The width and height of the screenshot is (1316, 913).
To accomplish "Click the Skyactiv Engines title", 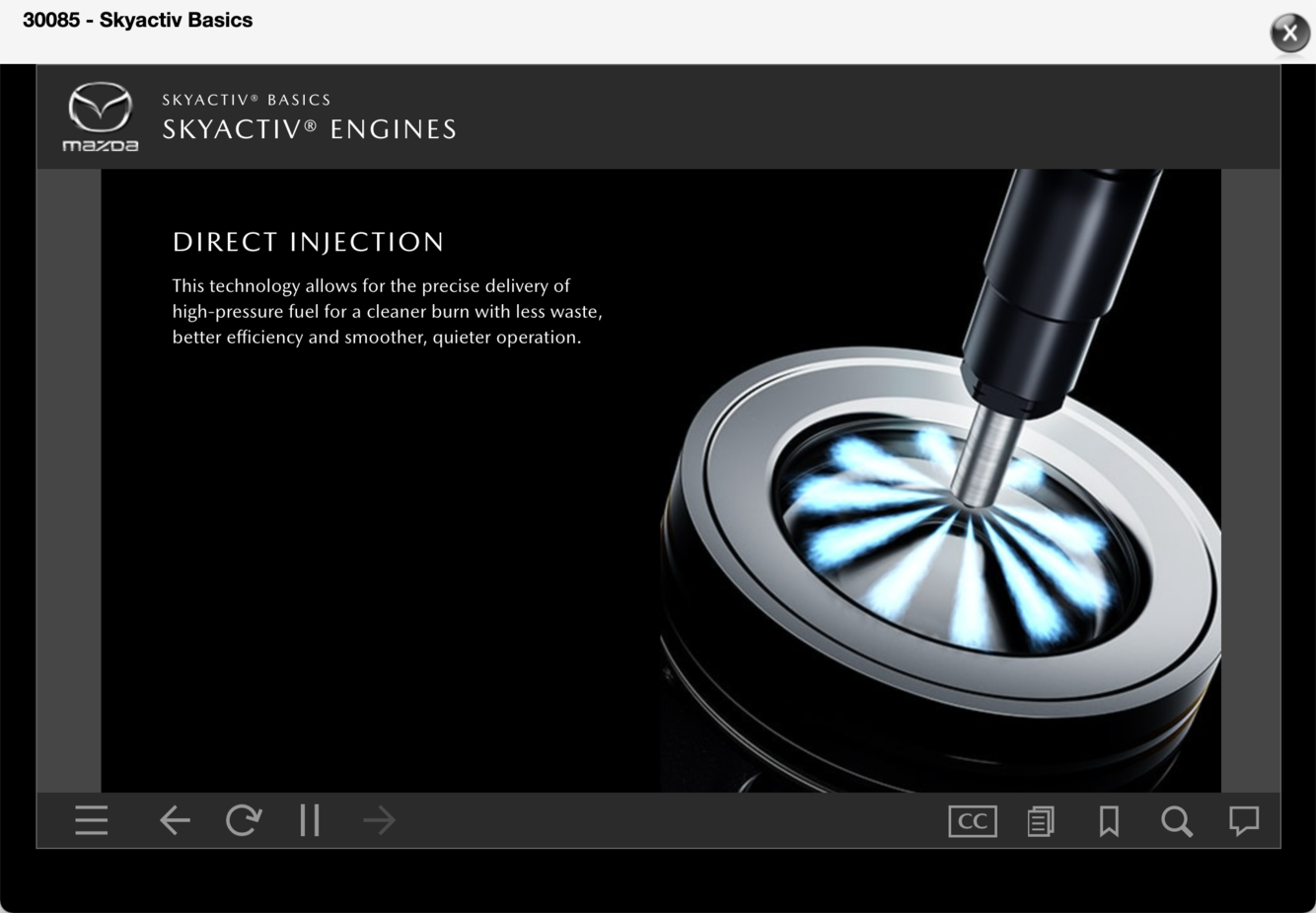I will coord(310,129).
